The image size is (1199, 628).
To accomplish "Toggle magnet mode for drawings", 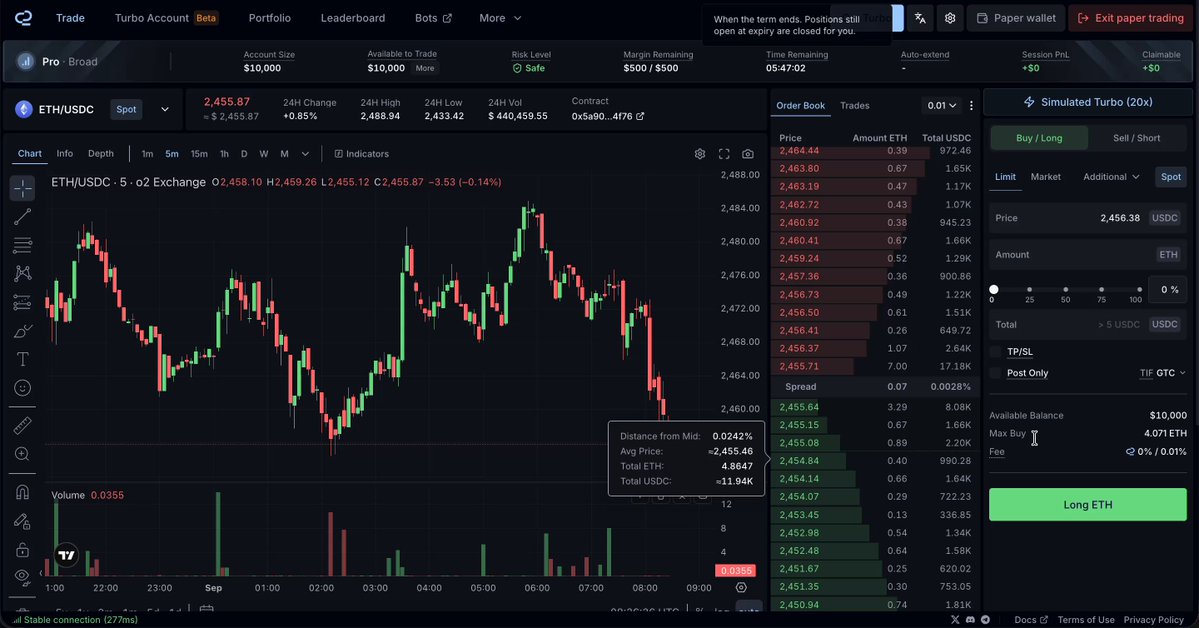I will click(23, 493).
